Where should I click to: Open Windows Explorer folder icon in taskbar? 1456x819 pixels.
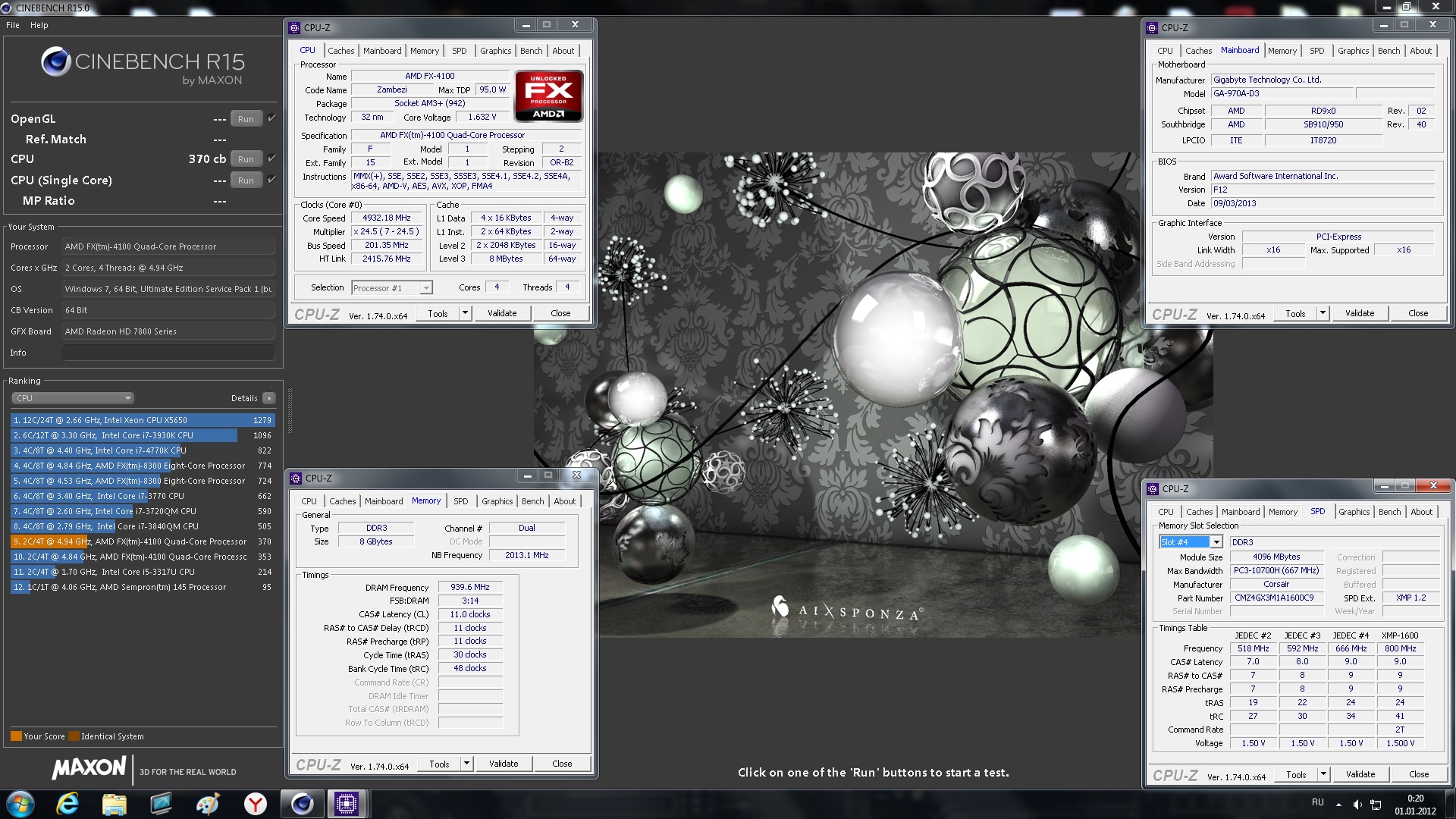(x=114, y=803)
